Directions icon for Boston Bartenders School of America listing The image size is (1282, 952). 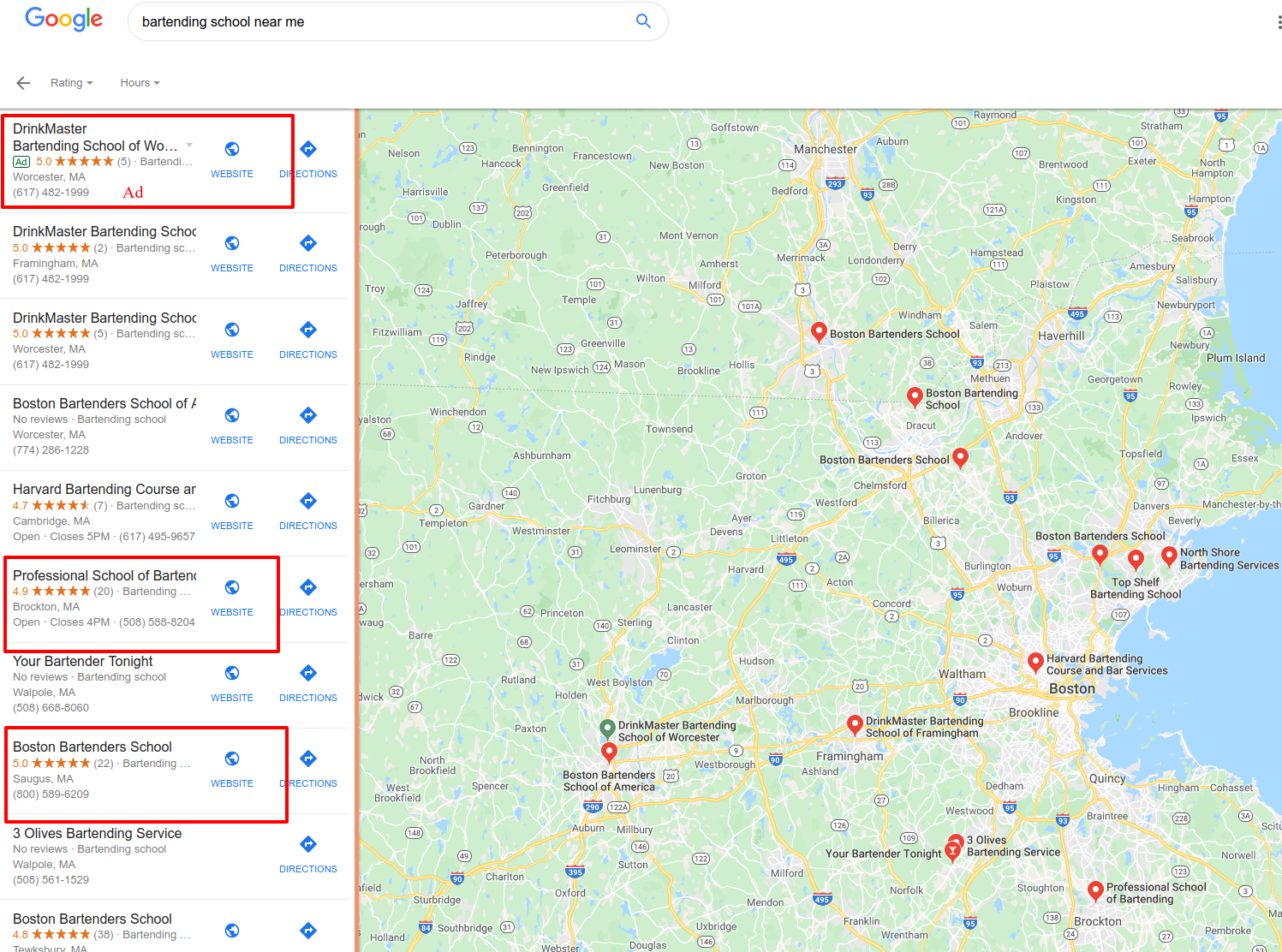click(x=308, y=415)
